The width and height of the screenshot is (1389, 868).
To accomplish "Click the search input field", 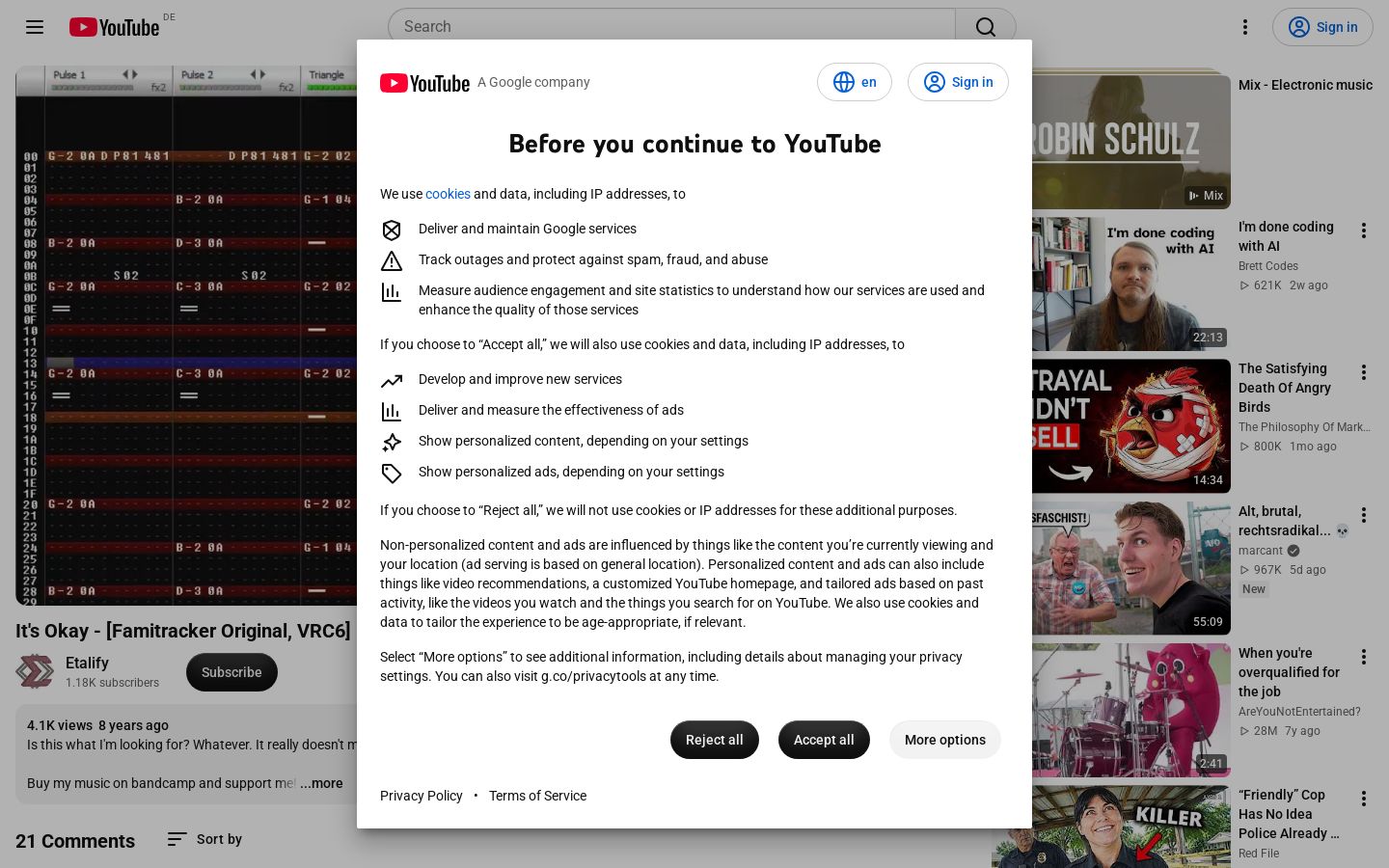I will (671, 27).
